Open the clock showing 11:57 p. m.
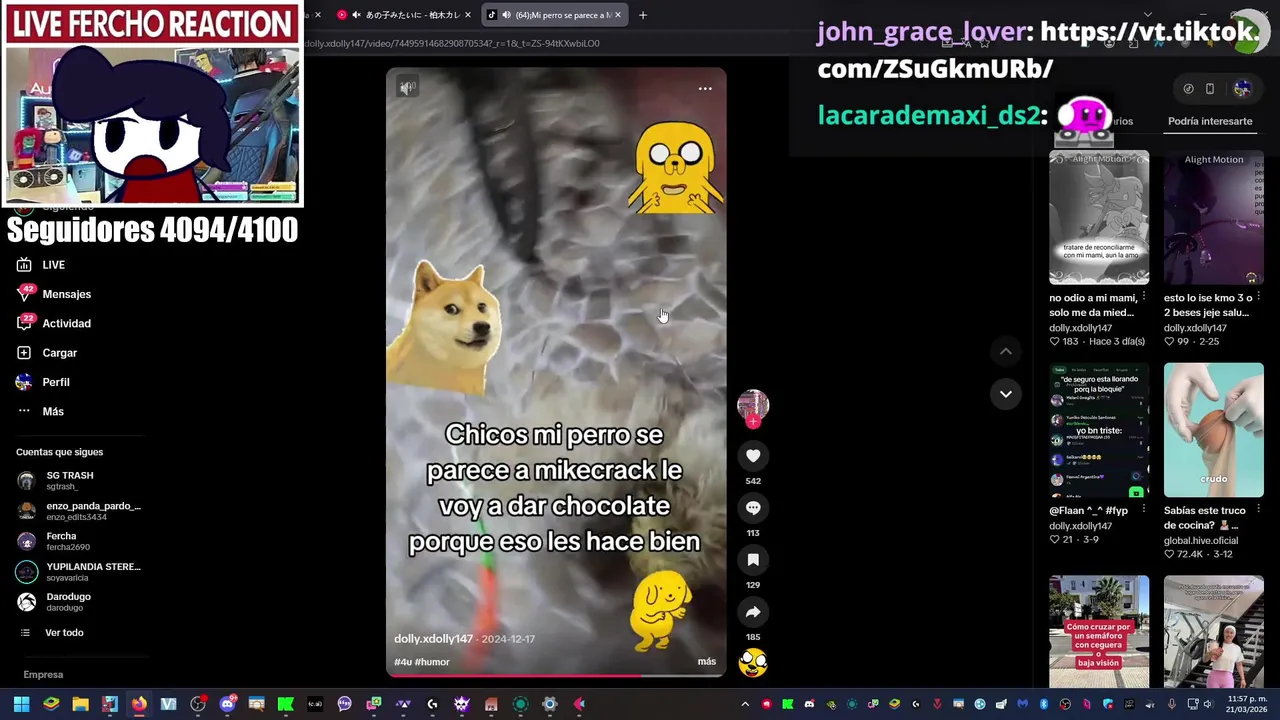This screenshot has width=1280, height=720. pyautogui.click(x=1247, y=704)
